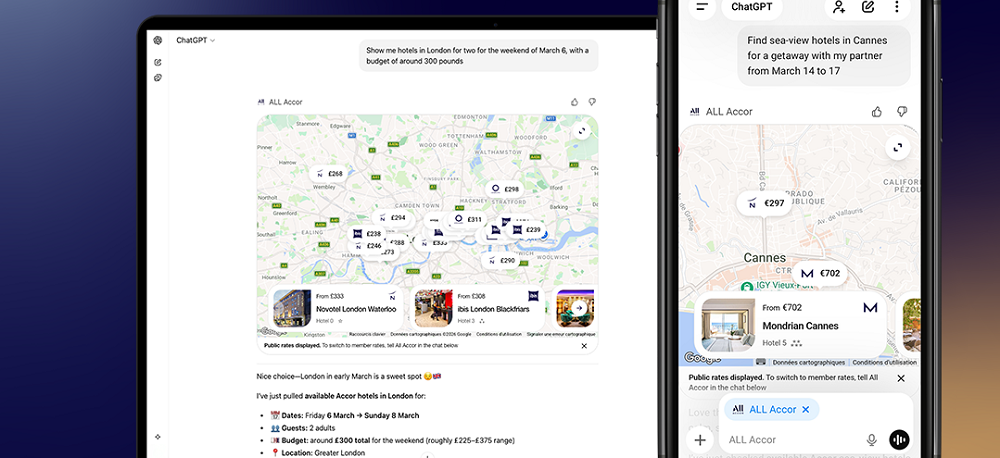Viewport: 1000px width, 458px height.
Task: Click thumbs up on the London response
Action: click(x=574, y=102)
